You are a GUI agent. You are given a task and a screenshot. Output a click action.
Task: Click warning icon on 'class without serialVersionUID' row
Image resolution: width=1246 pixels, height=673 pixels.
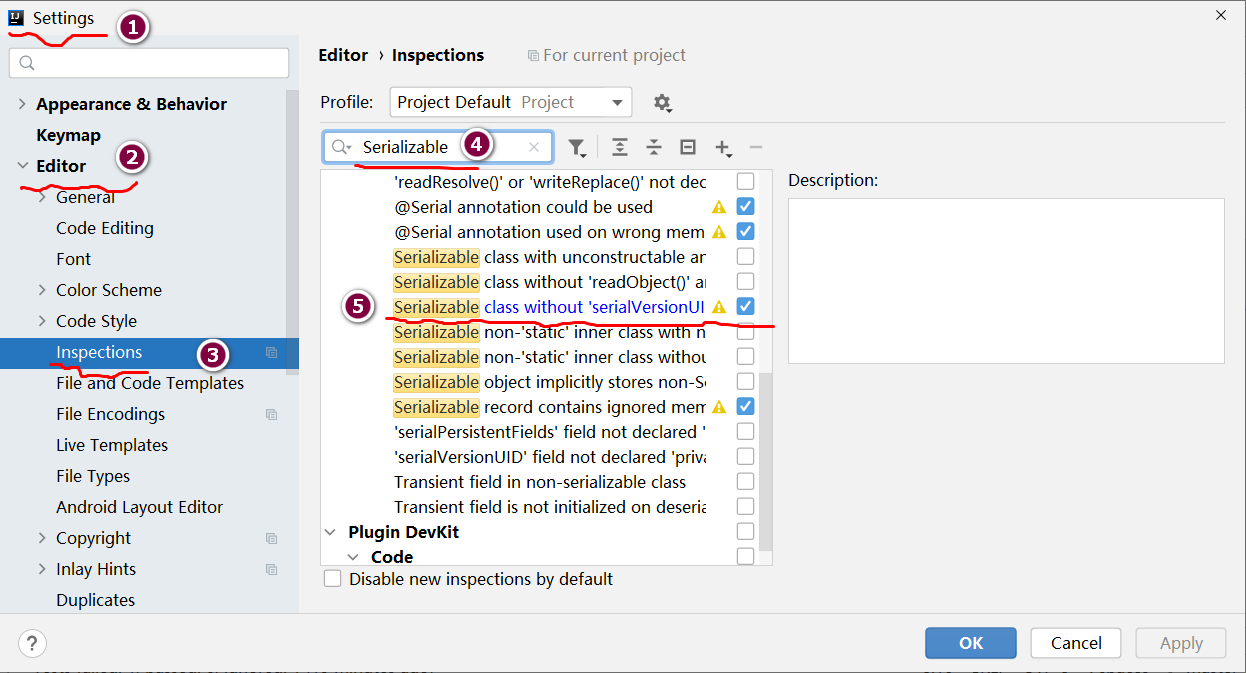click(x=718, y=307)
